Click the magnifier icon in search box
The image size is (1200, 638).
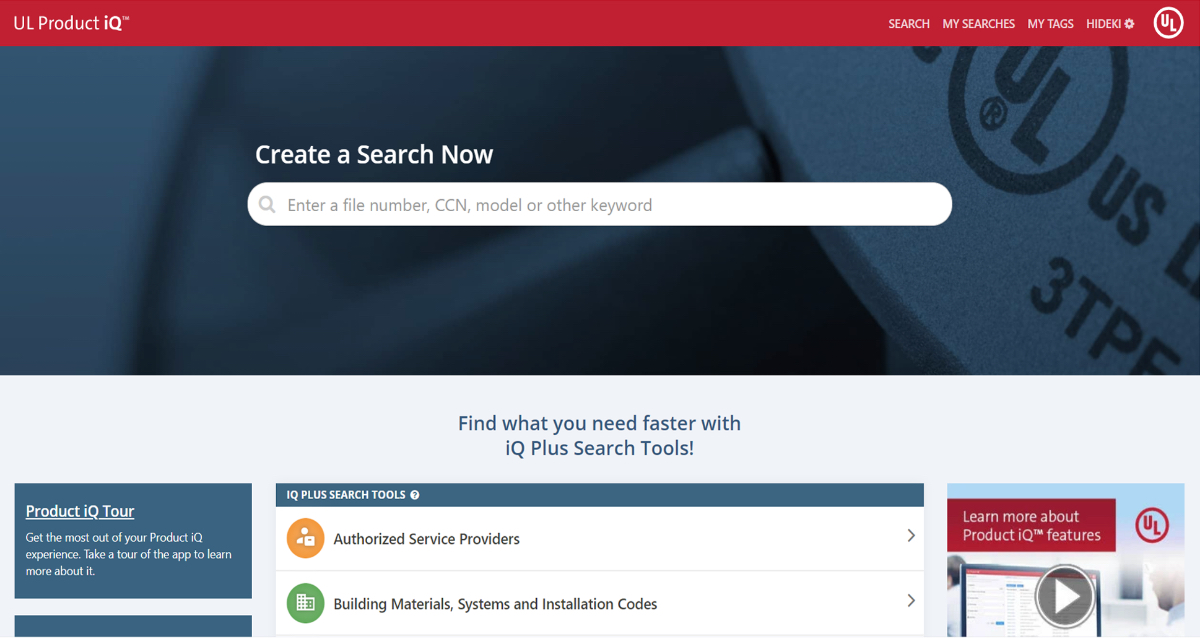pyautogui.click(x=267, y=205)
